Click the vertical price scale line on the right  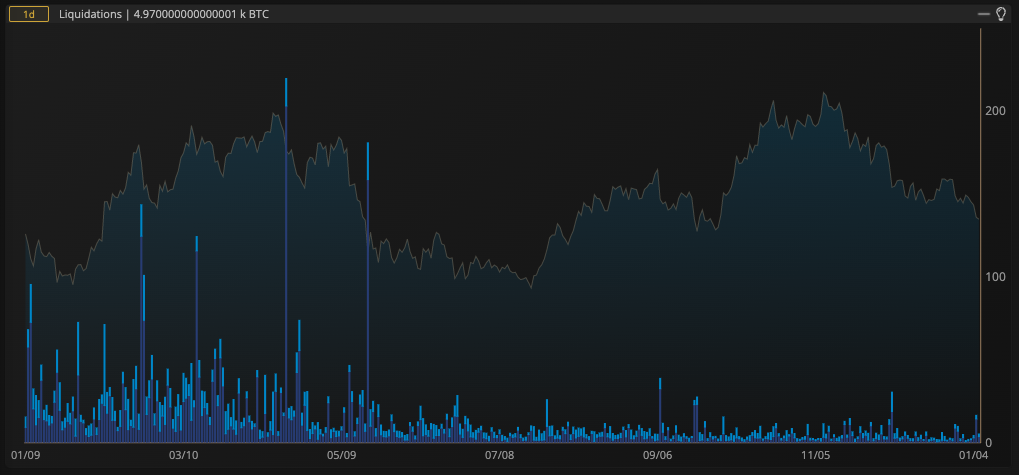pyautogui.click(x=980, y=235)
